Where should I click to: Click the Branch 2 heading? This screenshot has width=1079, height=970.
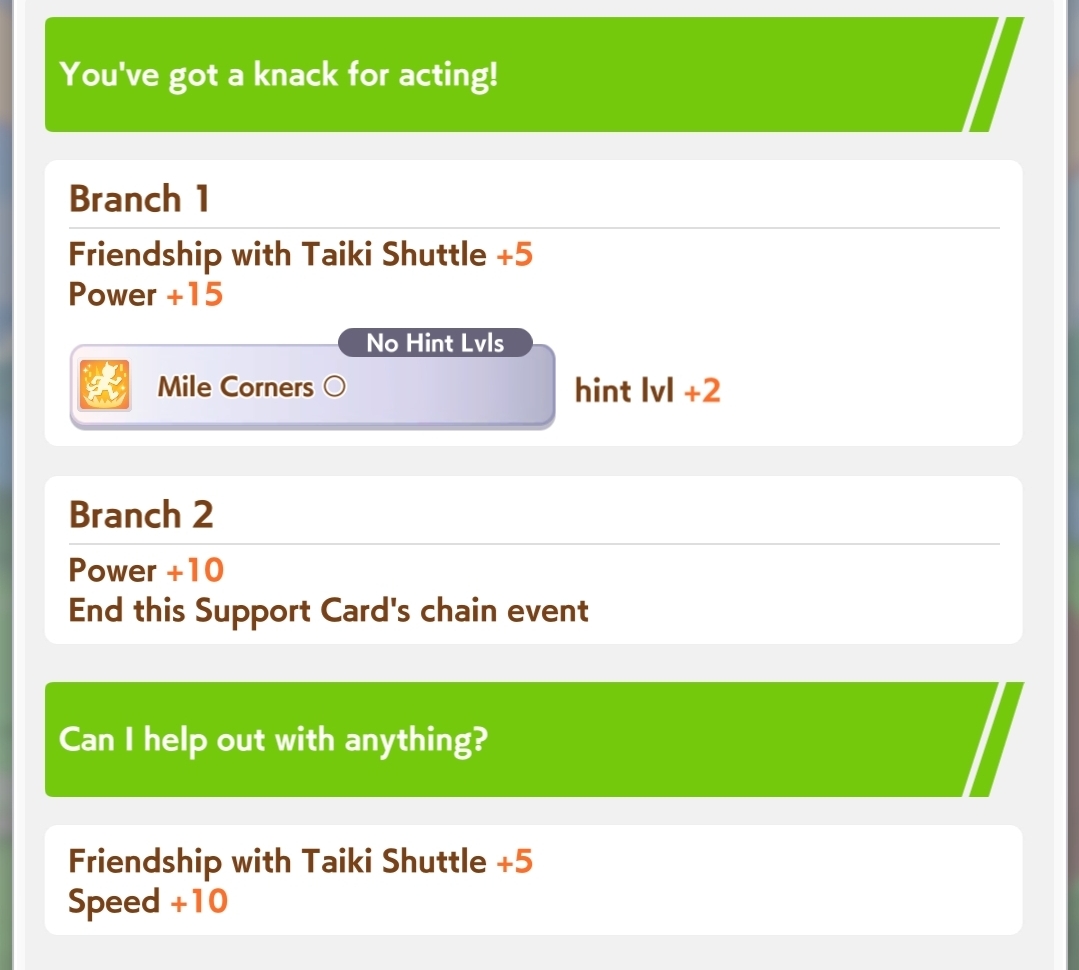pyautogui.click(x=141, y=515)
